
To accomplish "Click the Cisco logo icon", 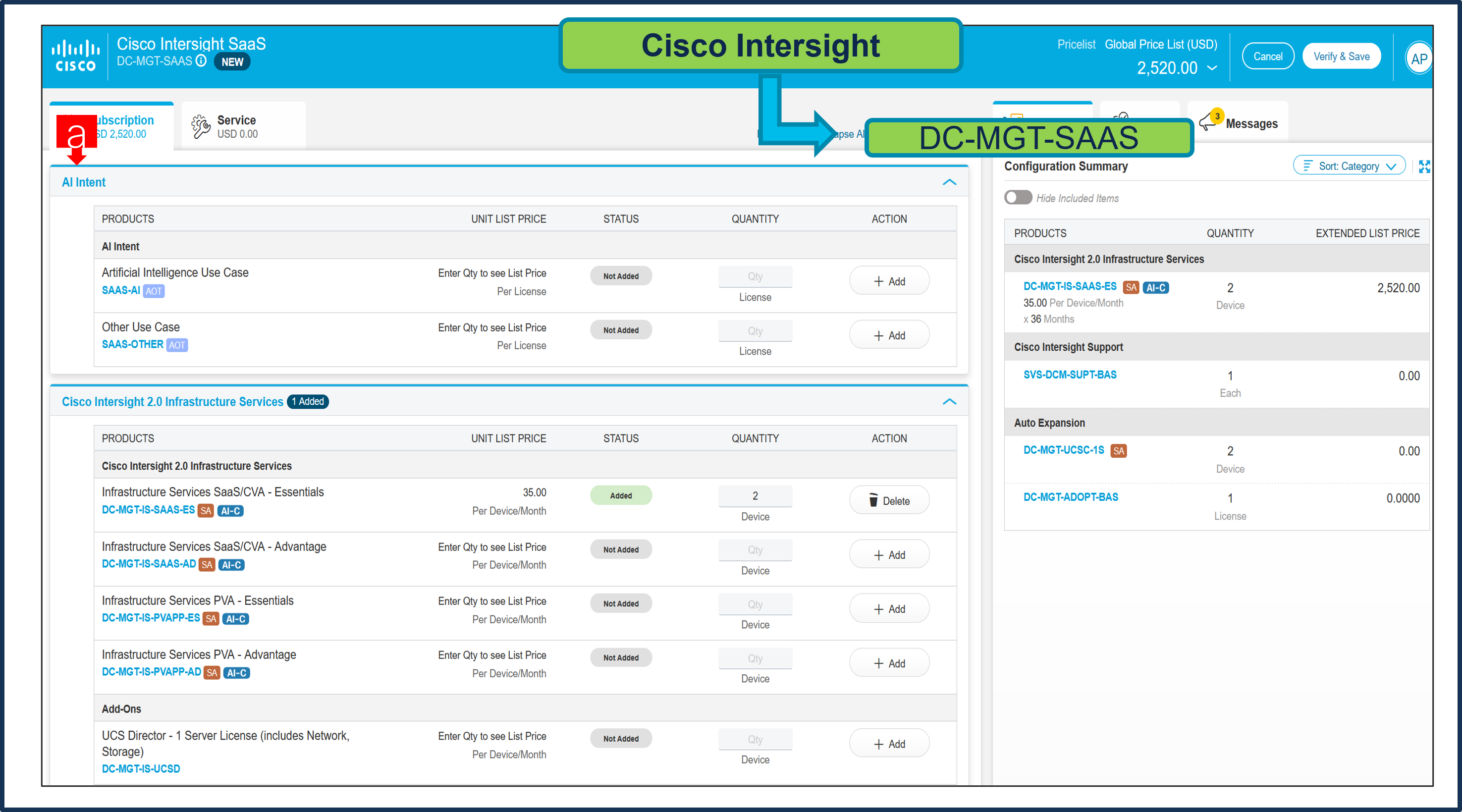I will 75,56.
